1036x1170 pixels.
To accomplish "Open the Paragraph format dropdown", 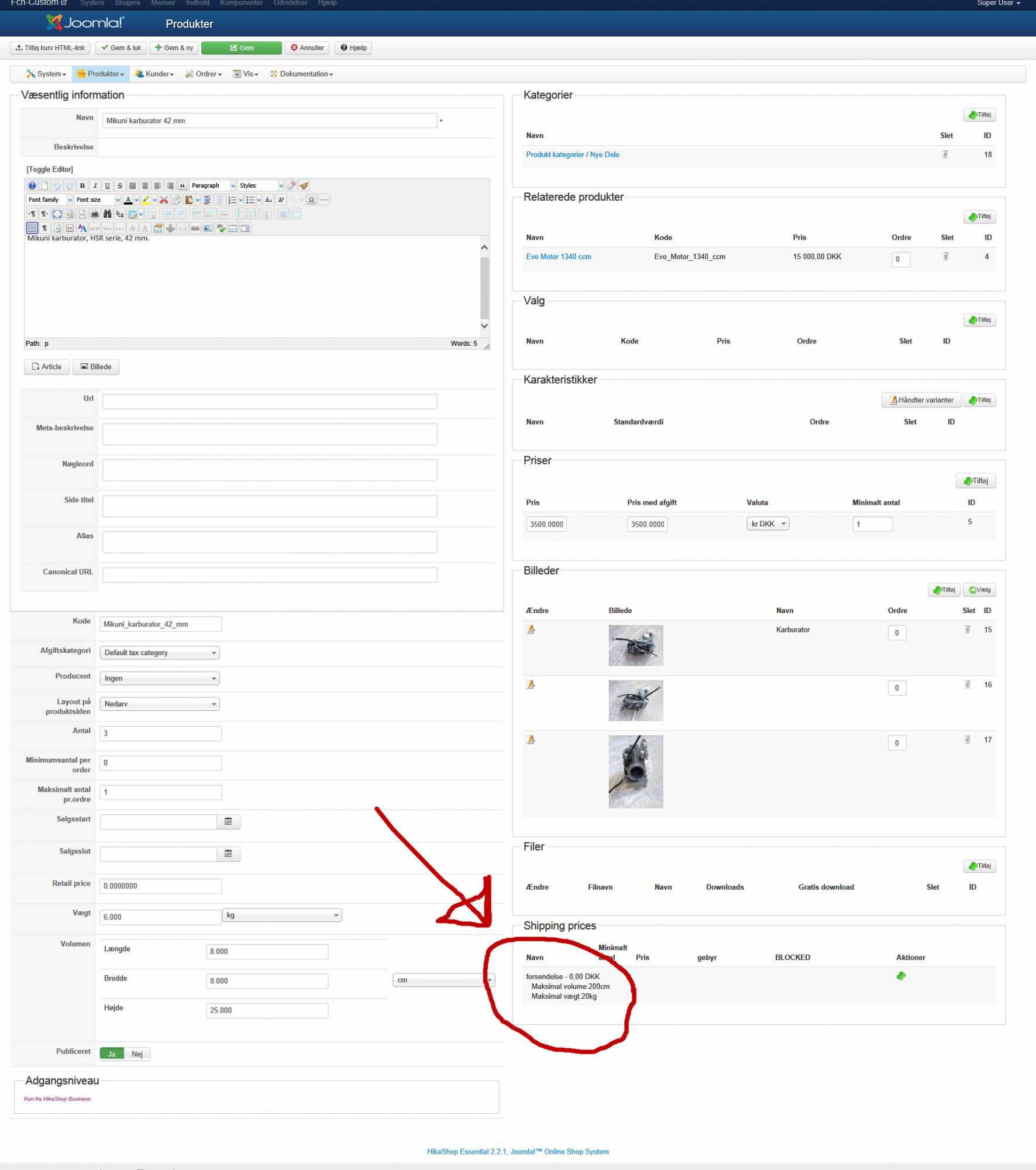I will click(213, 185).
